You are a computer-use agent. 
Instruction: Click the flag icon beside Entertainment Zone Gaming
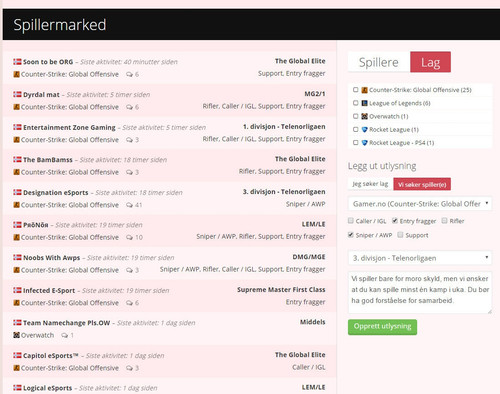click(x=17, y=127)
